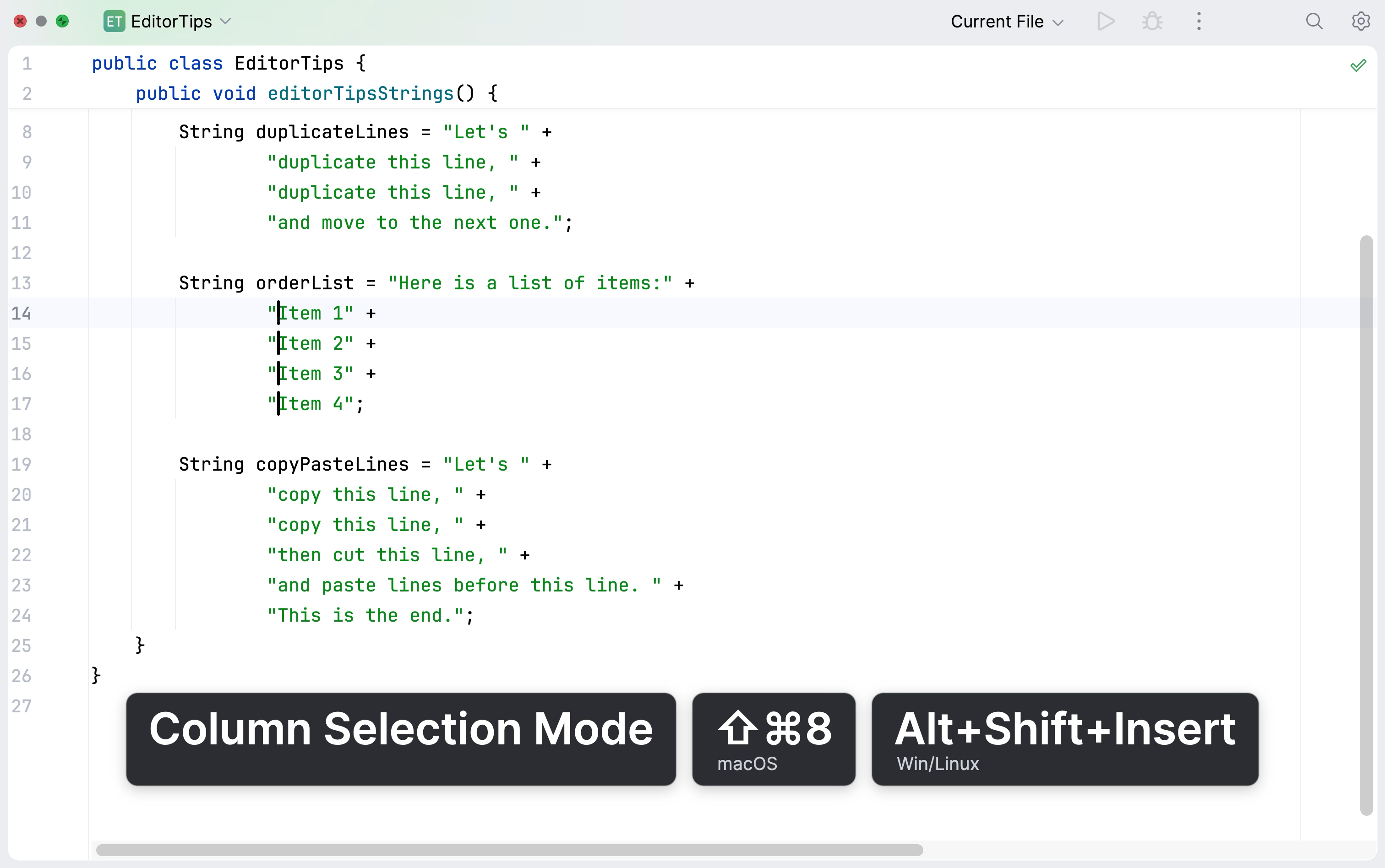Image resolution: width=1385 pixels, height=868 pixels.
Task: Click "Here is a list of items:" string
Action: [x=530, y=283]
